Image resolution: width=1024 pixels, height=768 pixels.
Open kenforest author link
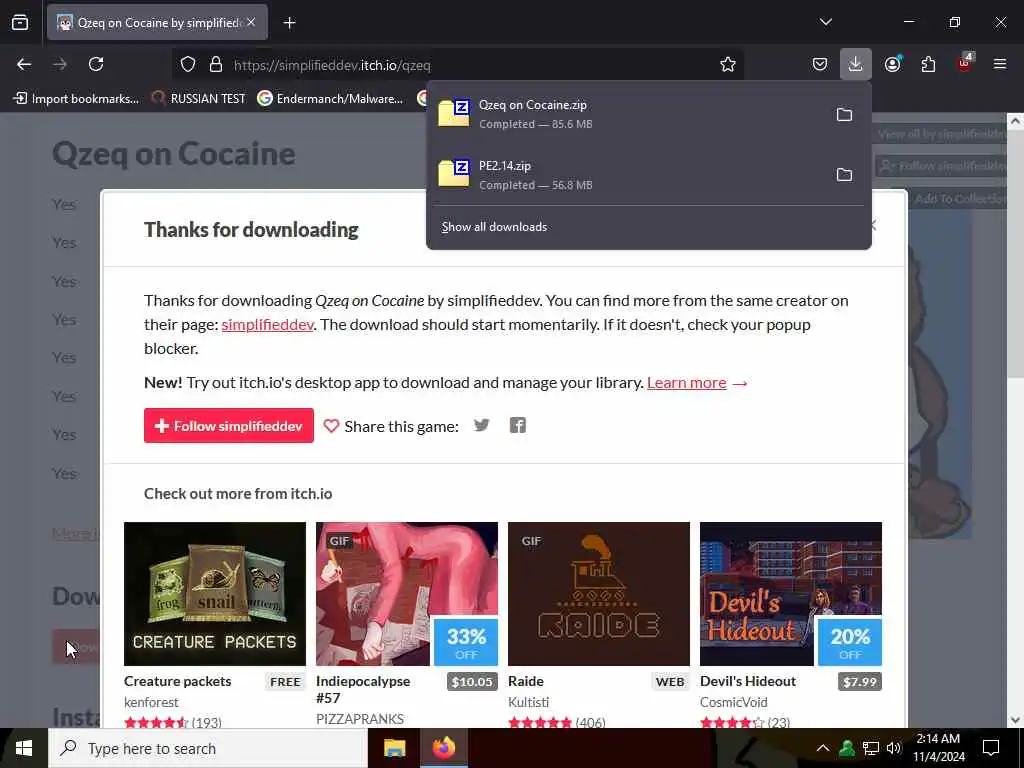[151, 702]
